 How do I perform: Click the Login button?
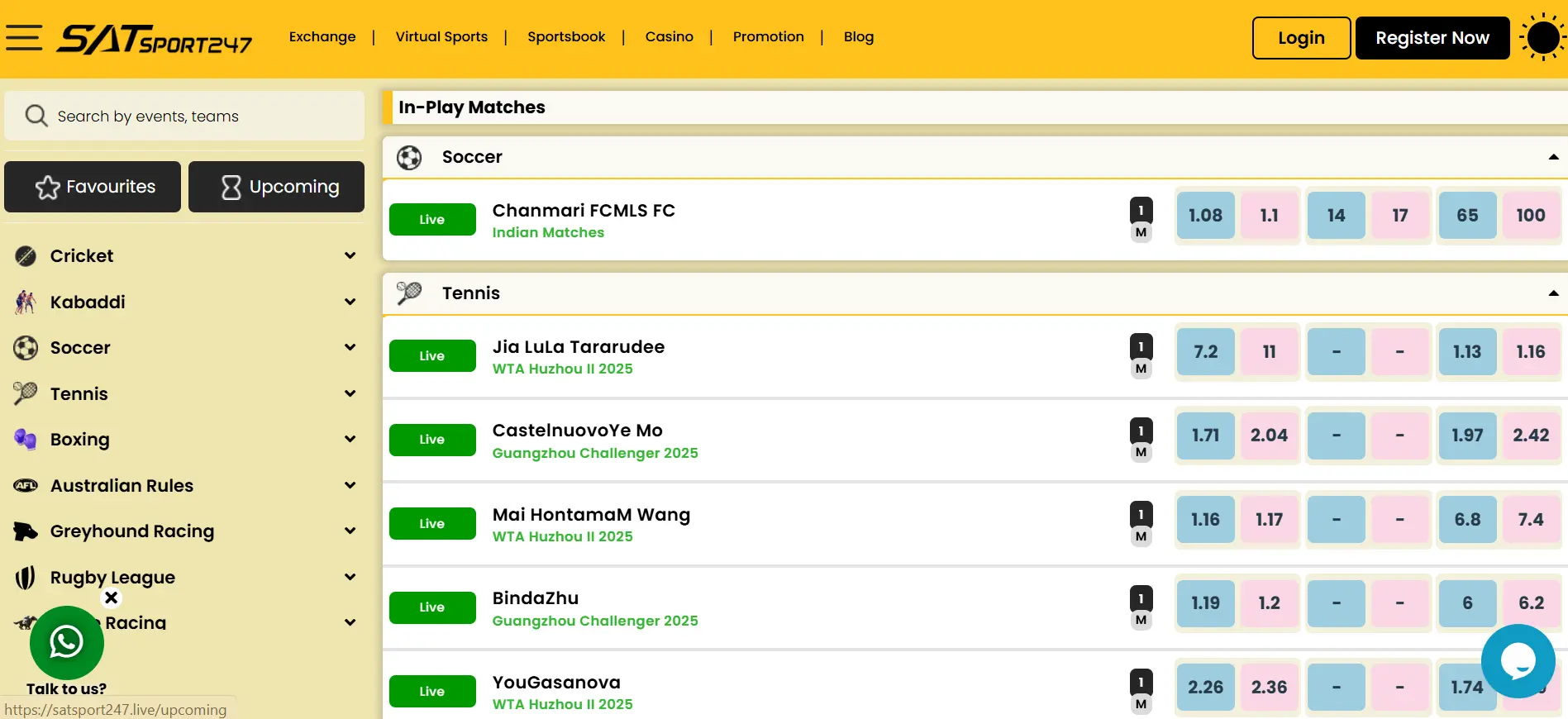point(1301,38)
